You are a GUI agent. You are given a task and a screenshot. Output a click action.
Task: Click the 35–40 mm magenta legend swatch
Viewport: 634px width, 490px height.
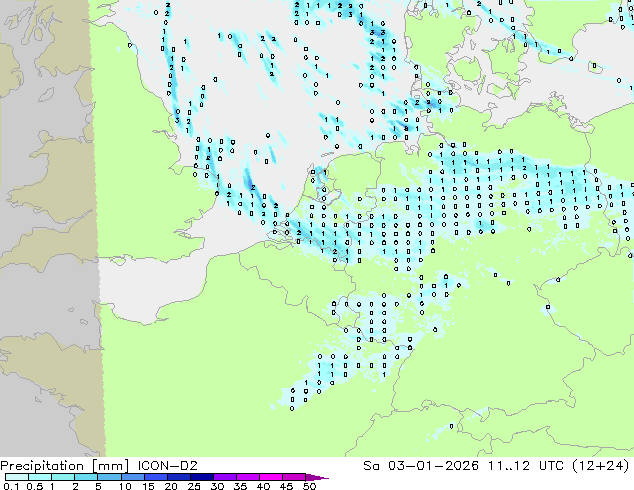(x=247, y=477)
